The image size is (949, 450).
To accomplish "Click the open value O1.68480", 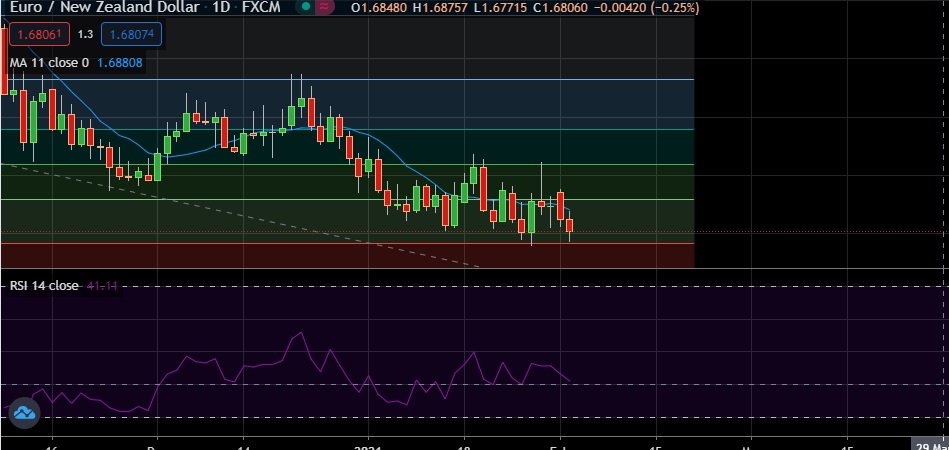I will tap(380, 8).
